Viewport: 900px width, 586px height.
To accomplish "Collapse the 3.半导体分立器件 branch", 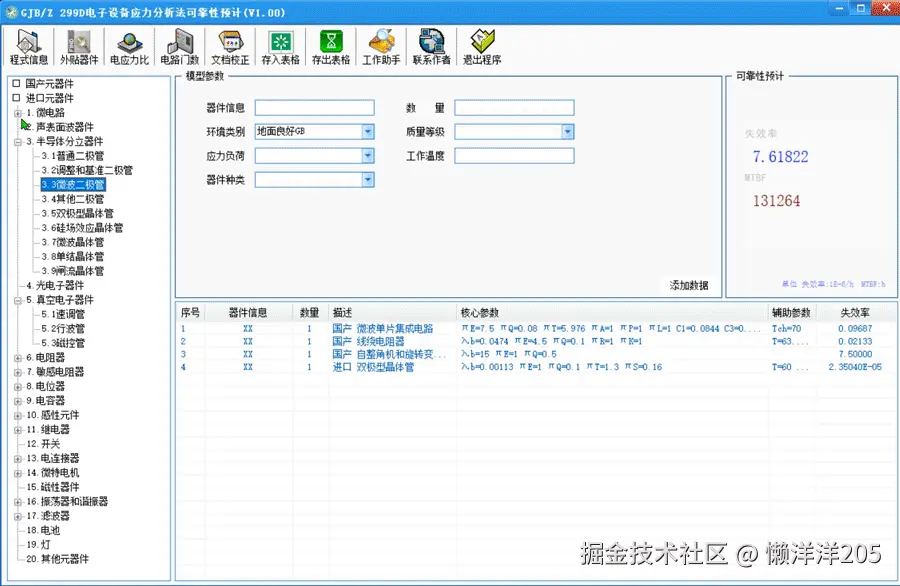I will click(x=16, y=141).
